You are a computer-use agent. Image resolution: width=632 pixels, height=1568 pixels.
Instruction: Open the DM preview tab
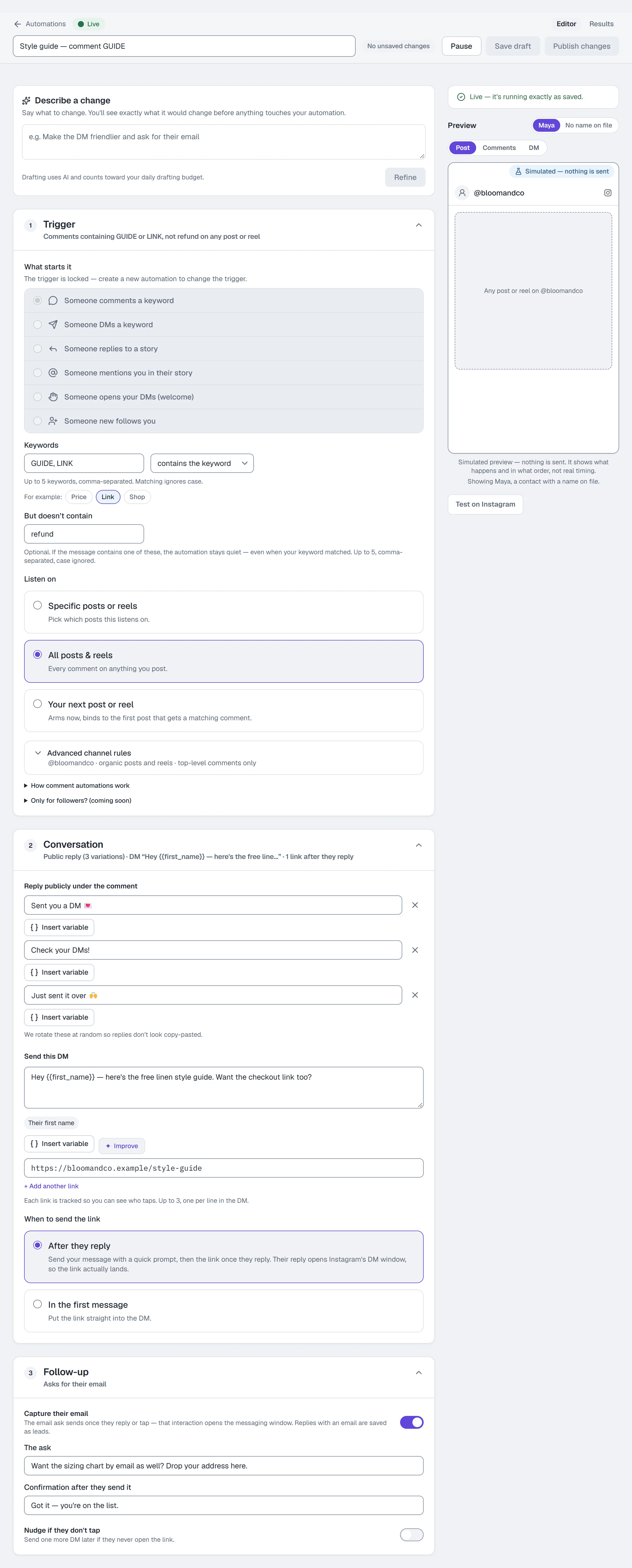[x=533, y=148]
